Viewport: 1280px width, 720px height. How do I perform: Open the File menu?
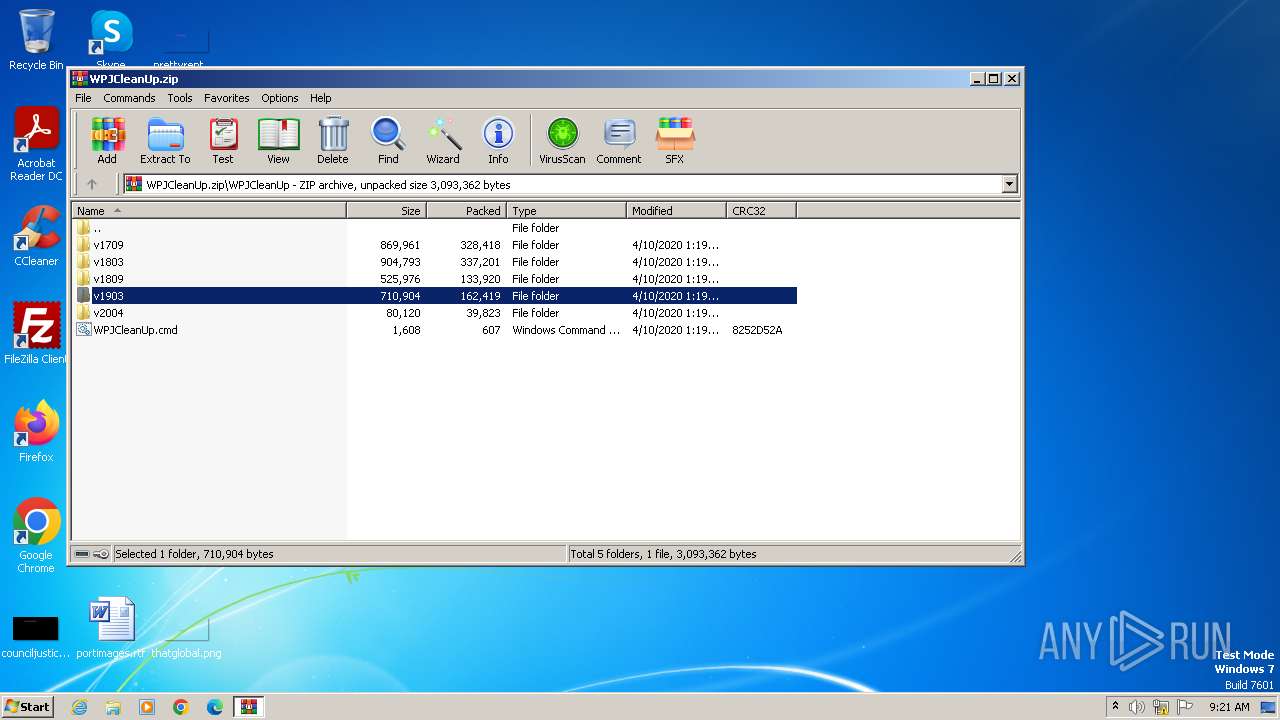[x=83, y=98]
